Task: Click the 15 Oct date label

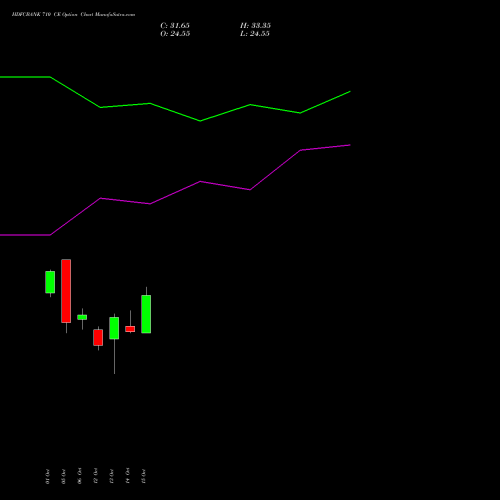Action: (x=143, y=476)
